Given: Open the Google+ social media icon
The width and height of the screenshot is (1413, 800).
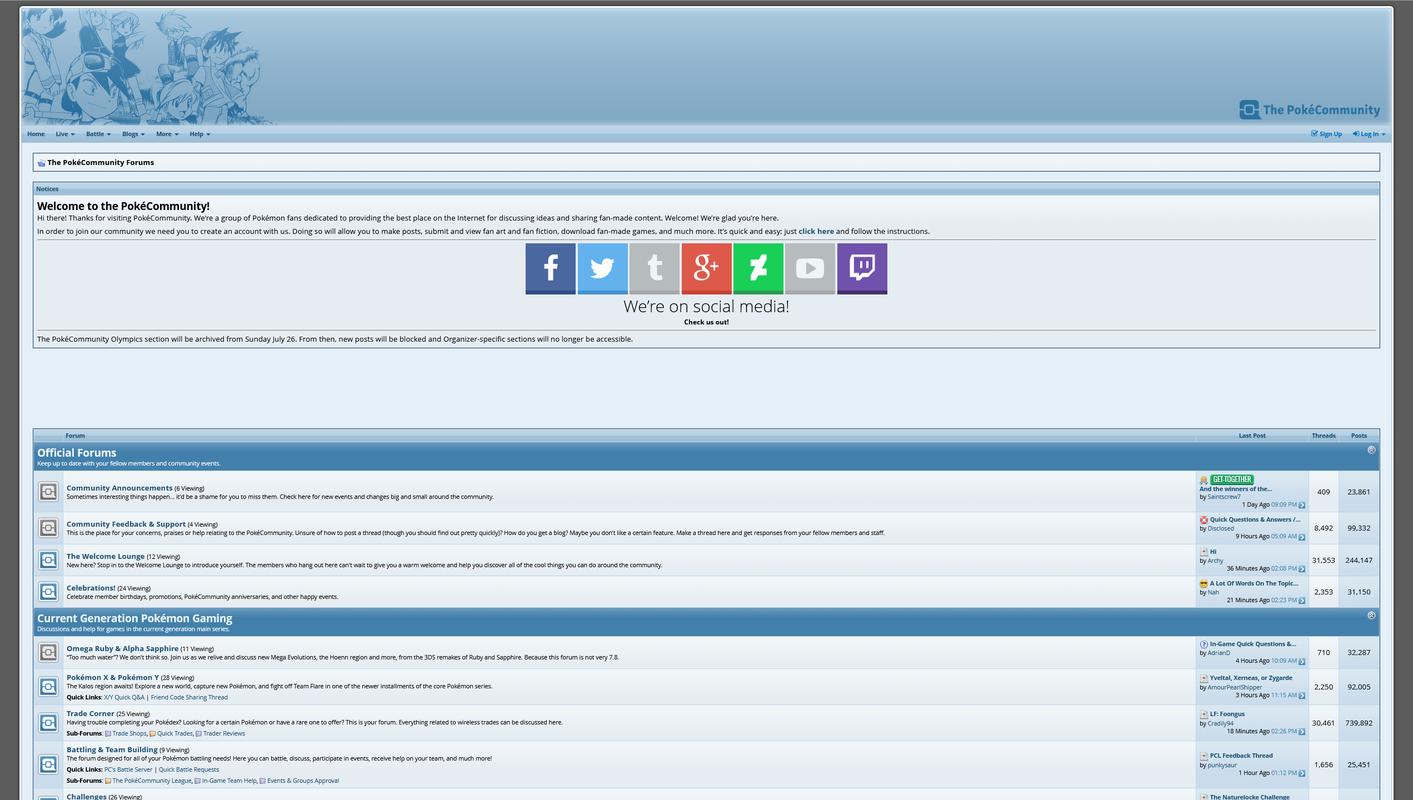Looking at the screenshot, I should coord(706,268).
